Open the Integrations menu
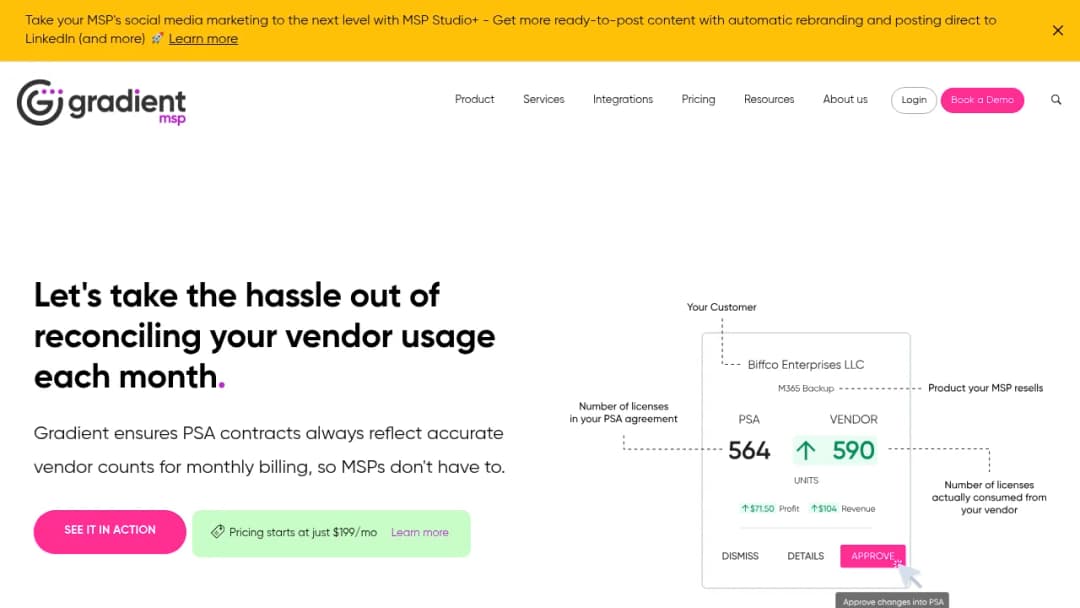 [x=623, y=100]
